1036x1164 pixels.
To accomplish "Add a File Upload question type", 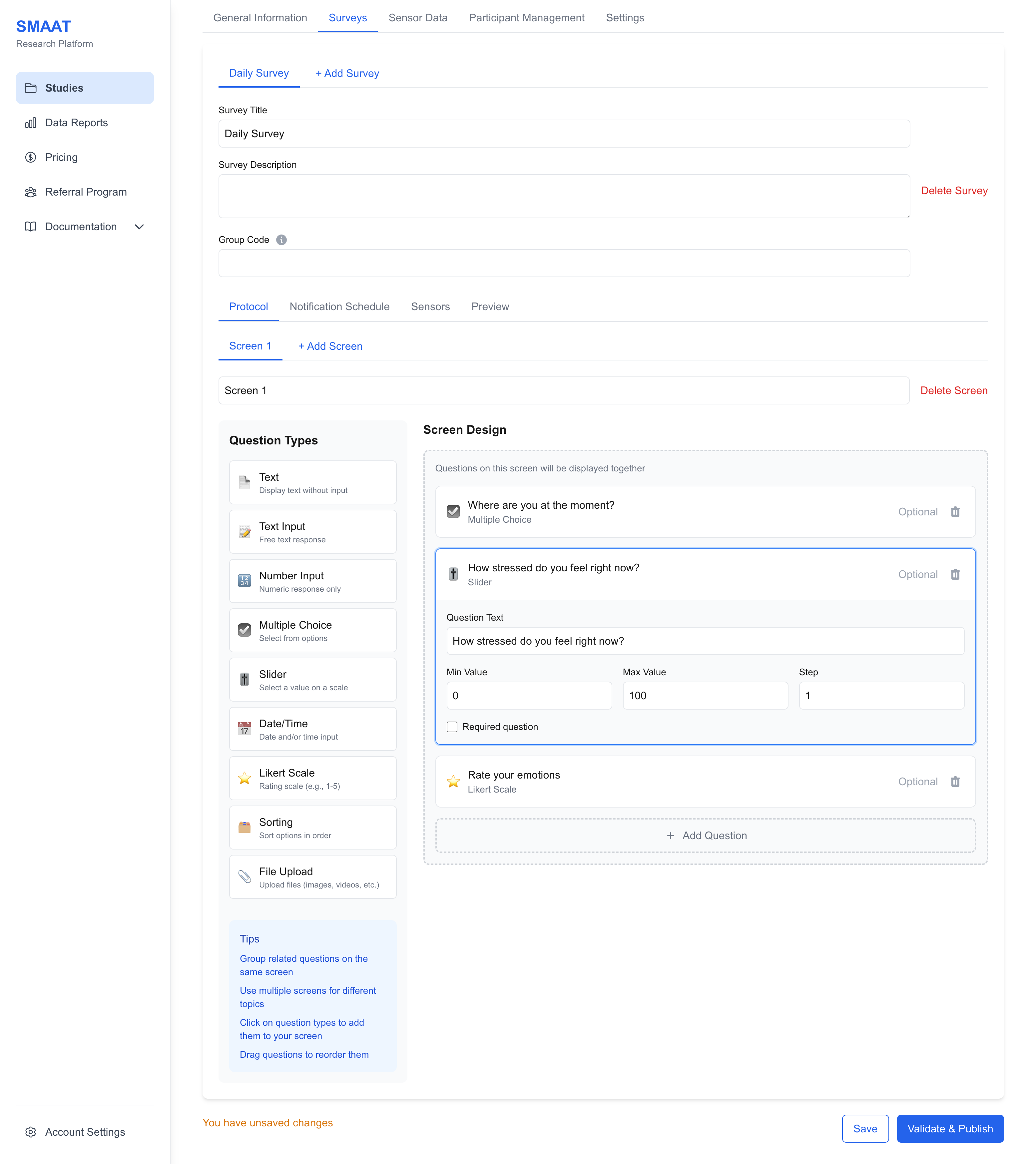I will [312, 877].
